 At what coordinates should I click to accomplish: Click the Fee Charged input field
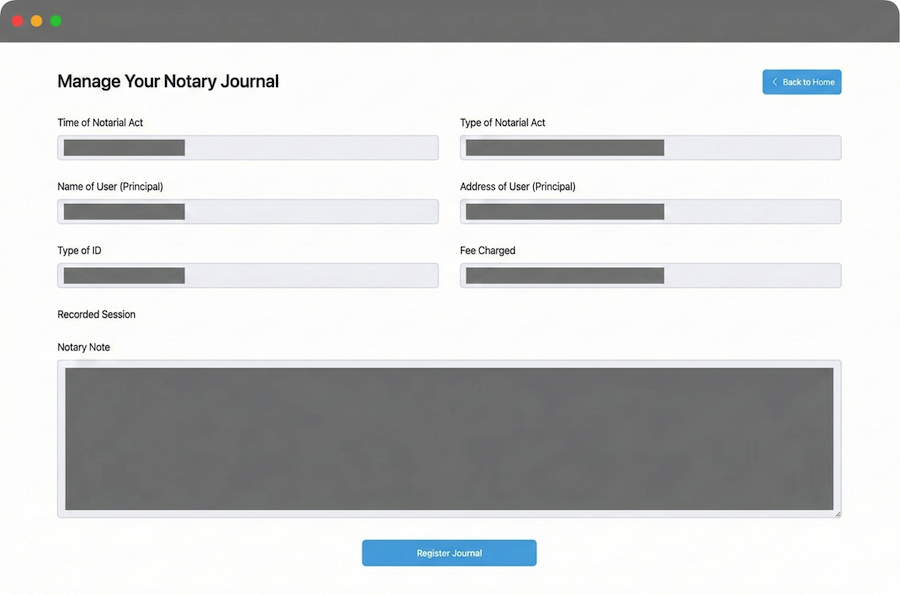tap(650, 276)
